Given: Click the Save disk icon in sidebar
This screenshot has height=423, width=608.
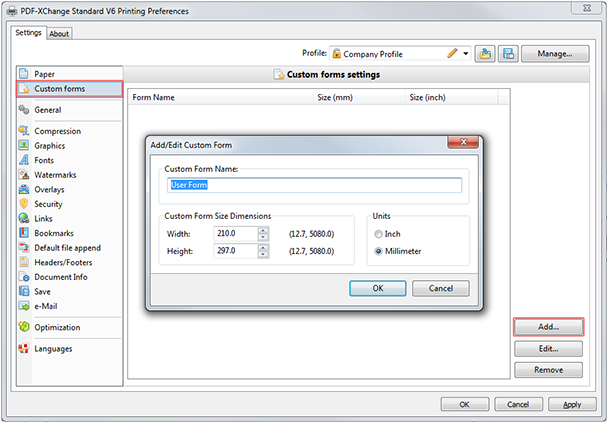Looking at the screenshot, I should point(24,291).
